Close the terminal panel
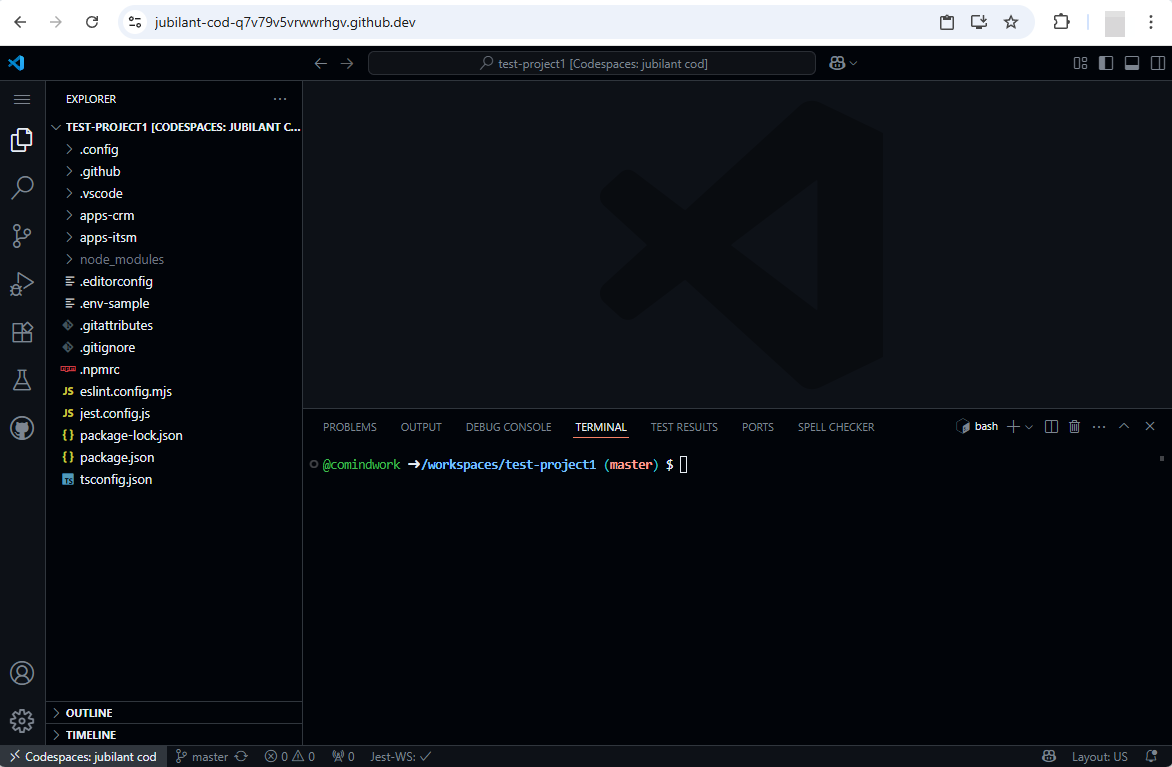 [x=1150, y=426]
